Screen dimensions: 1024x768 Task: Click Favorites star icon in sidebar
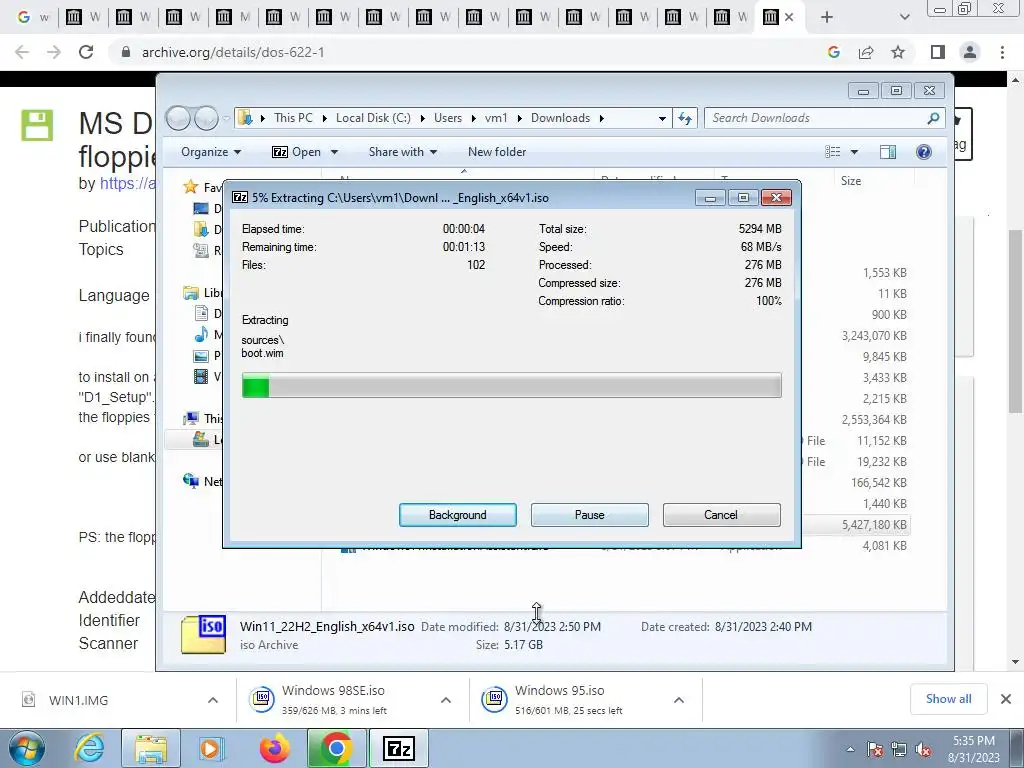(x=191, y=187)
